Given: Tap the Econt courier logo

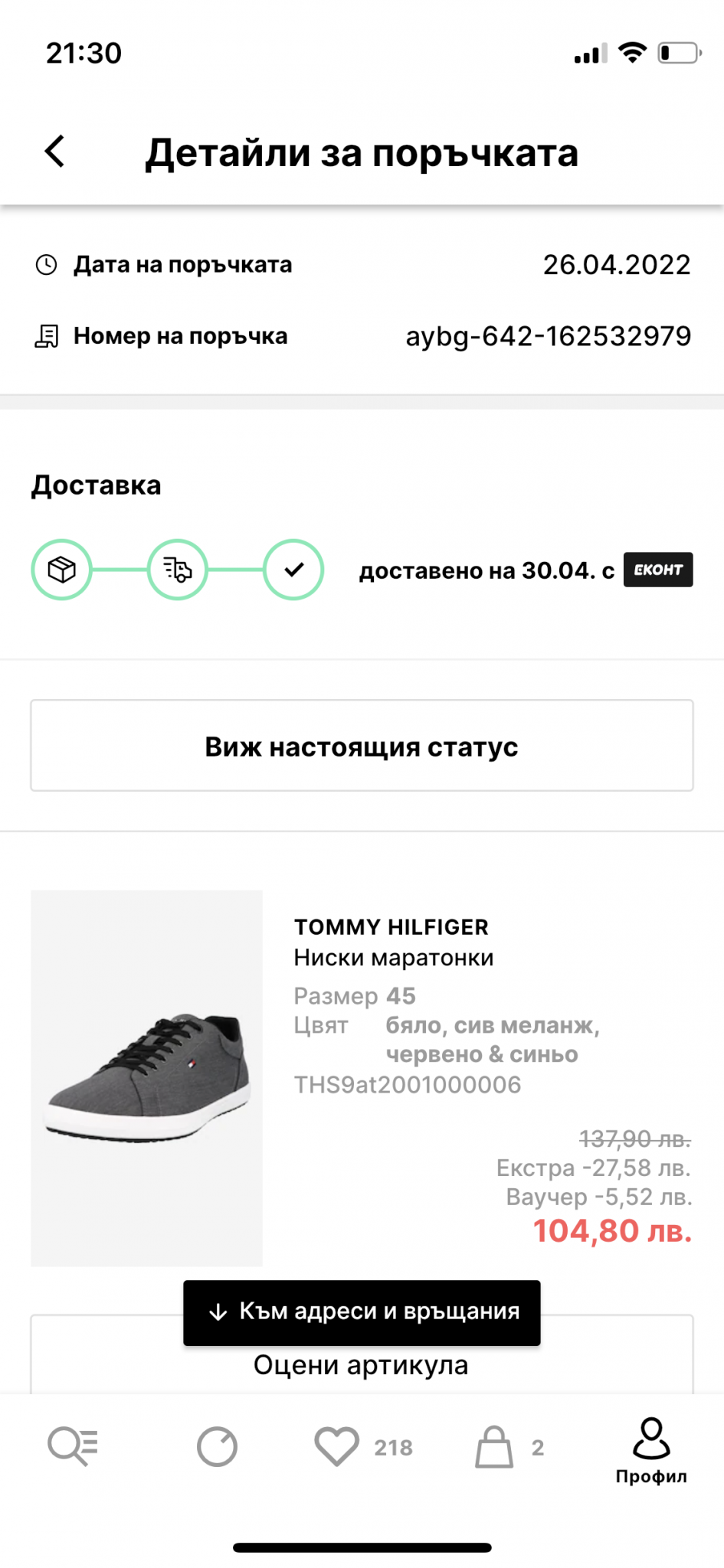Looking at the screenshot, I should (x=658, y=570).
